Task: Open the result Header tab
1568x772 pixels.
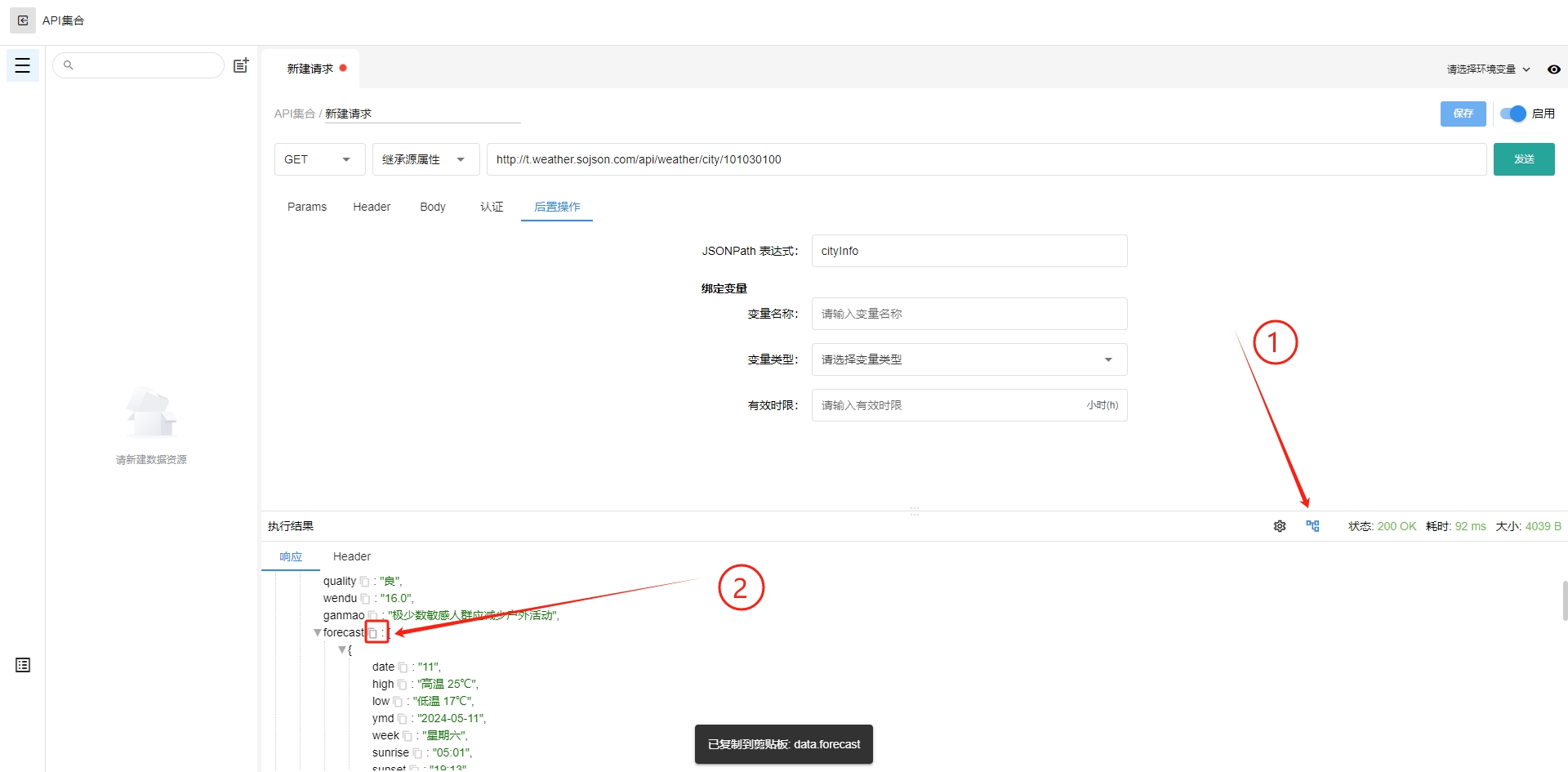Action: pos(352,556)
